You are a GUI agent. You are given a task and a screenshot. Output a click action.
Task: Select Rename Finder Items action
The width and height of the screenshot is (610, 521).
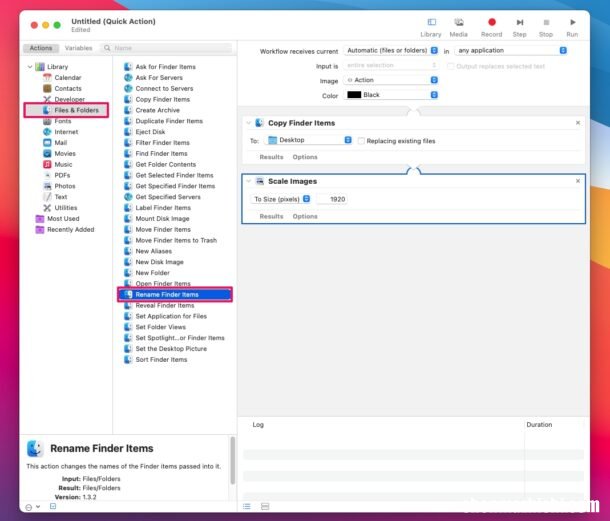[175, 295]
